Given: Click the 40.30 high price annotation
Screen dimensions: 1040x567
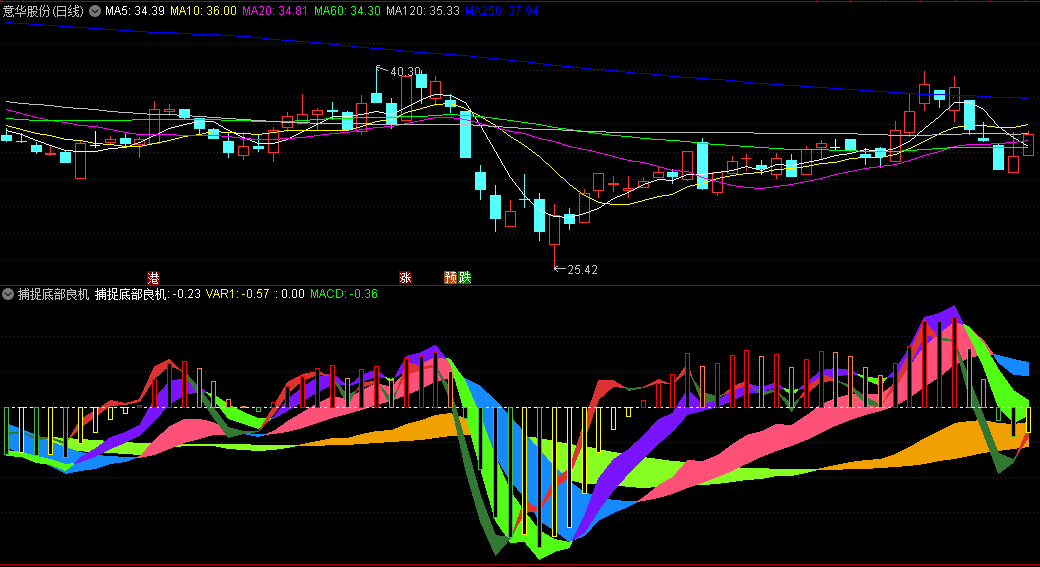Looking at the screenshot, I should coord(405,72).
